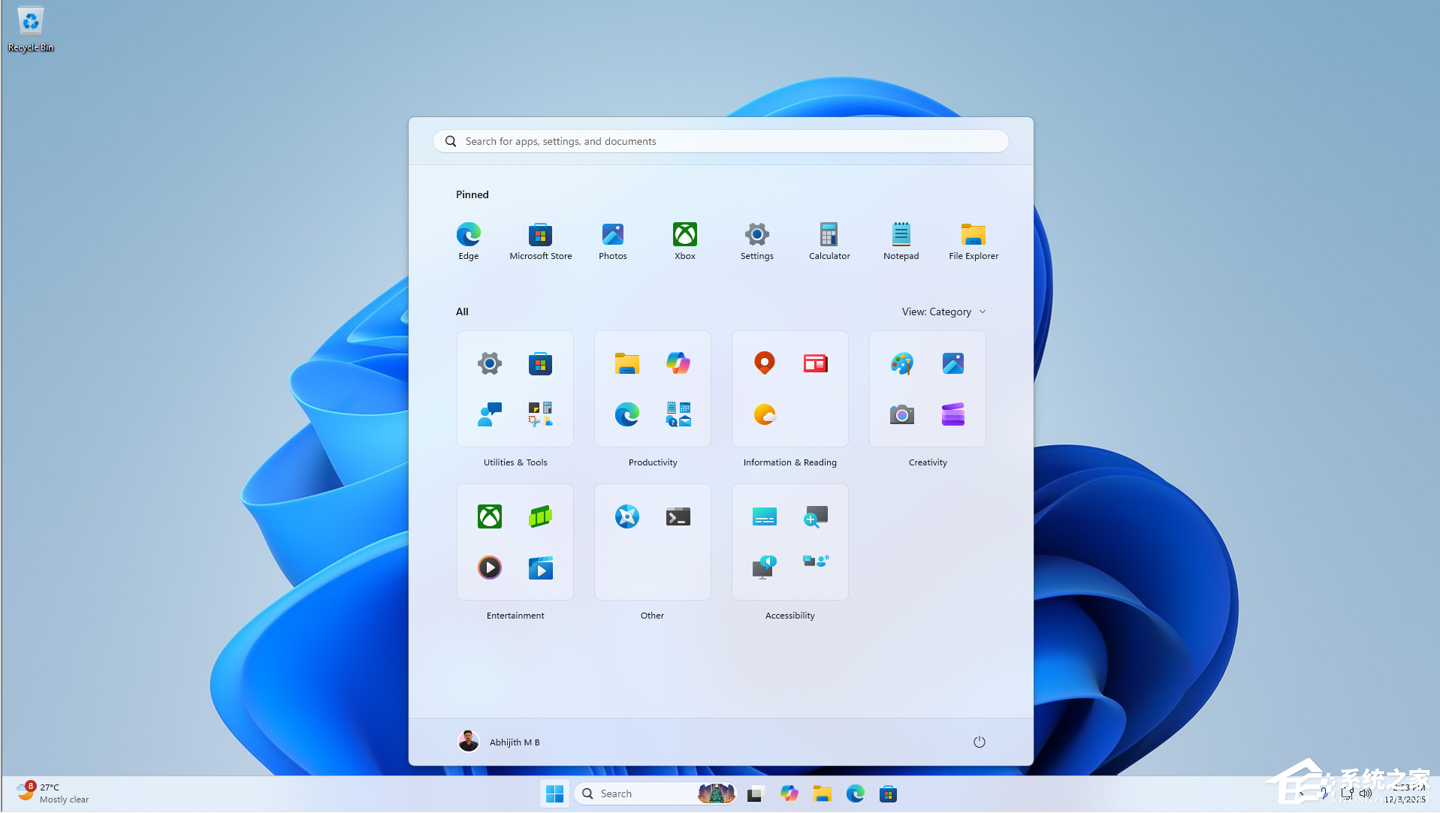Launch Magnifier in Accessibility category
The height and width of the screenshot is (813, 1440).
(816, 516)
